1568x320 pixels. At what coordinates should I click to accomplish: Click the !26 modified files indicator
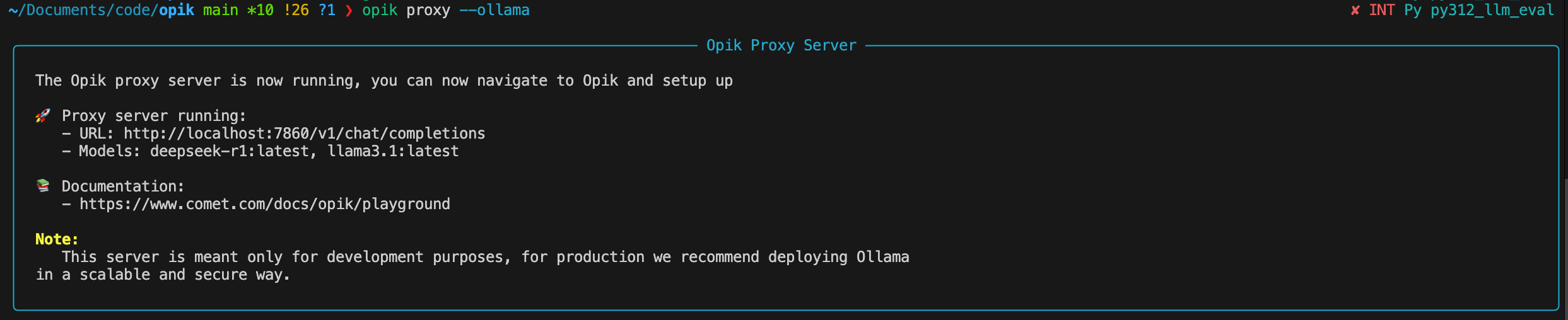click(296, 10)
